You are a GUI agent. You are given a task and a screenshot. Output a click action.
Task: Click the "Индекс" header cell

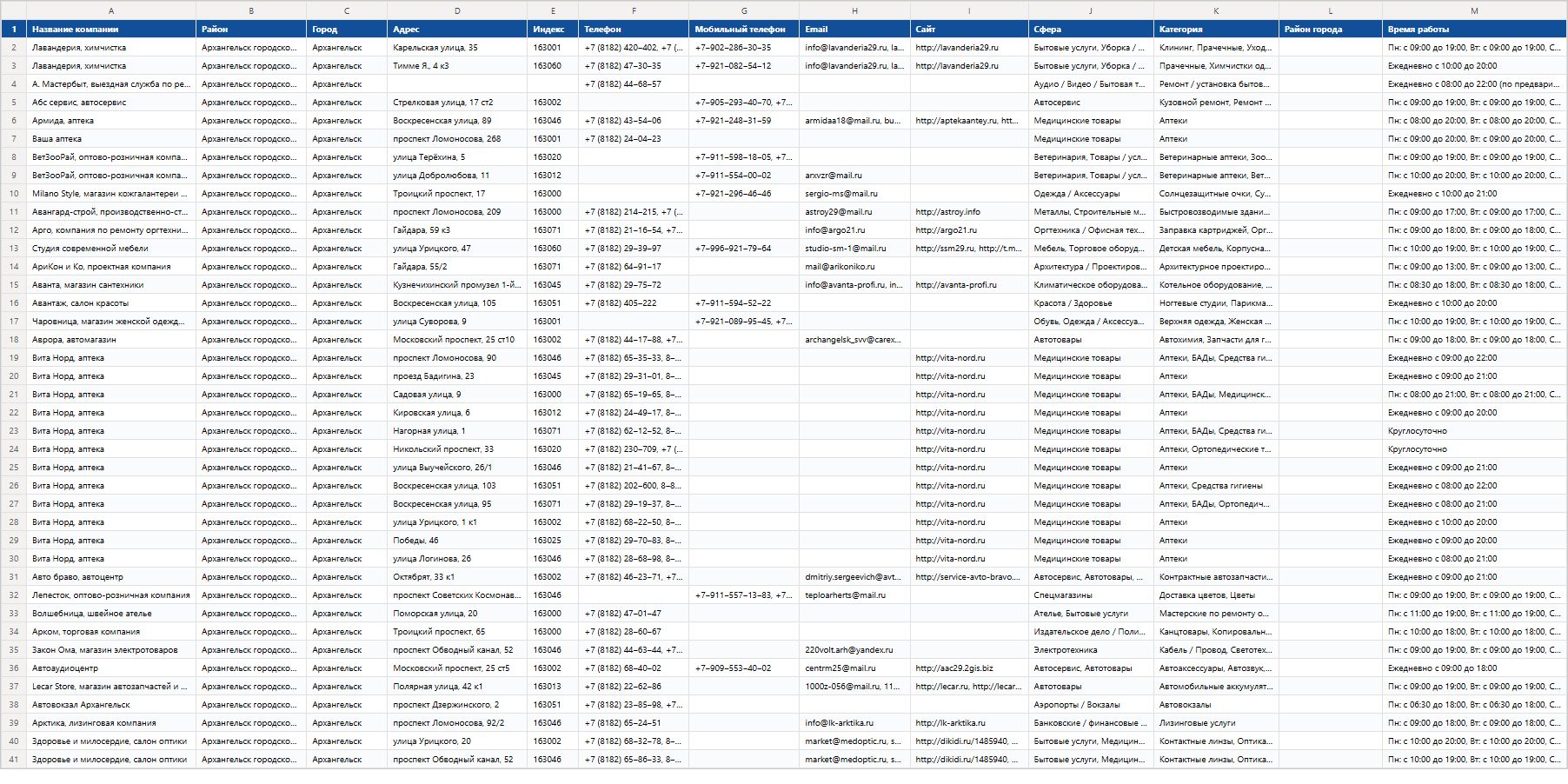pos(553,30)
